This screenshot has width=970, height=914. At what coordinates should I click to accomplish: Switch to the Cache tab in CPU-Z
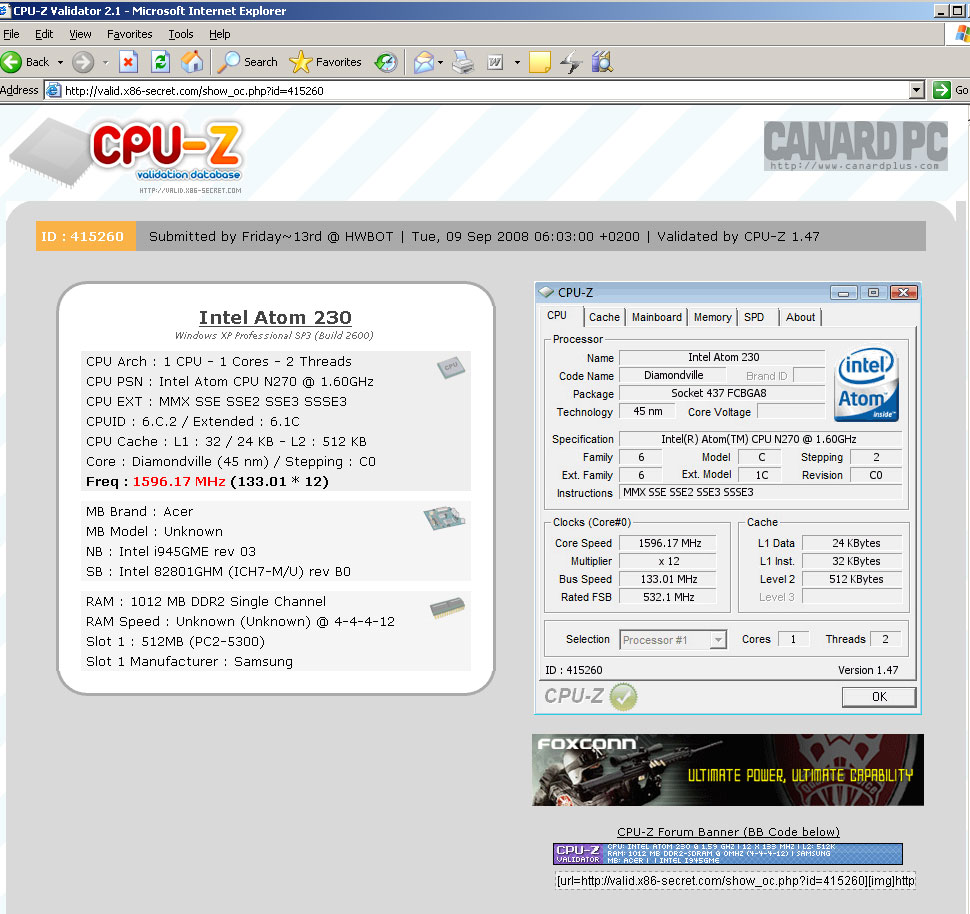click(x=604, y=317)
